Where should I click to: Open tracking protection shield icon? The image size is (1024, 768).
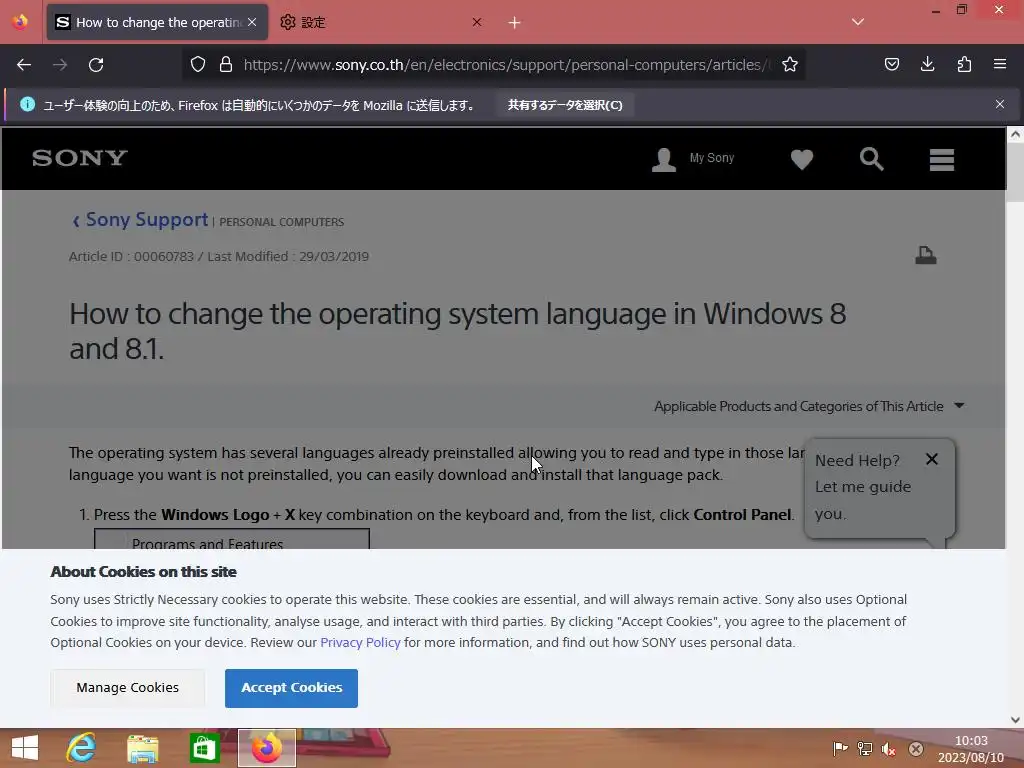pos(198,65)
